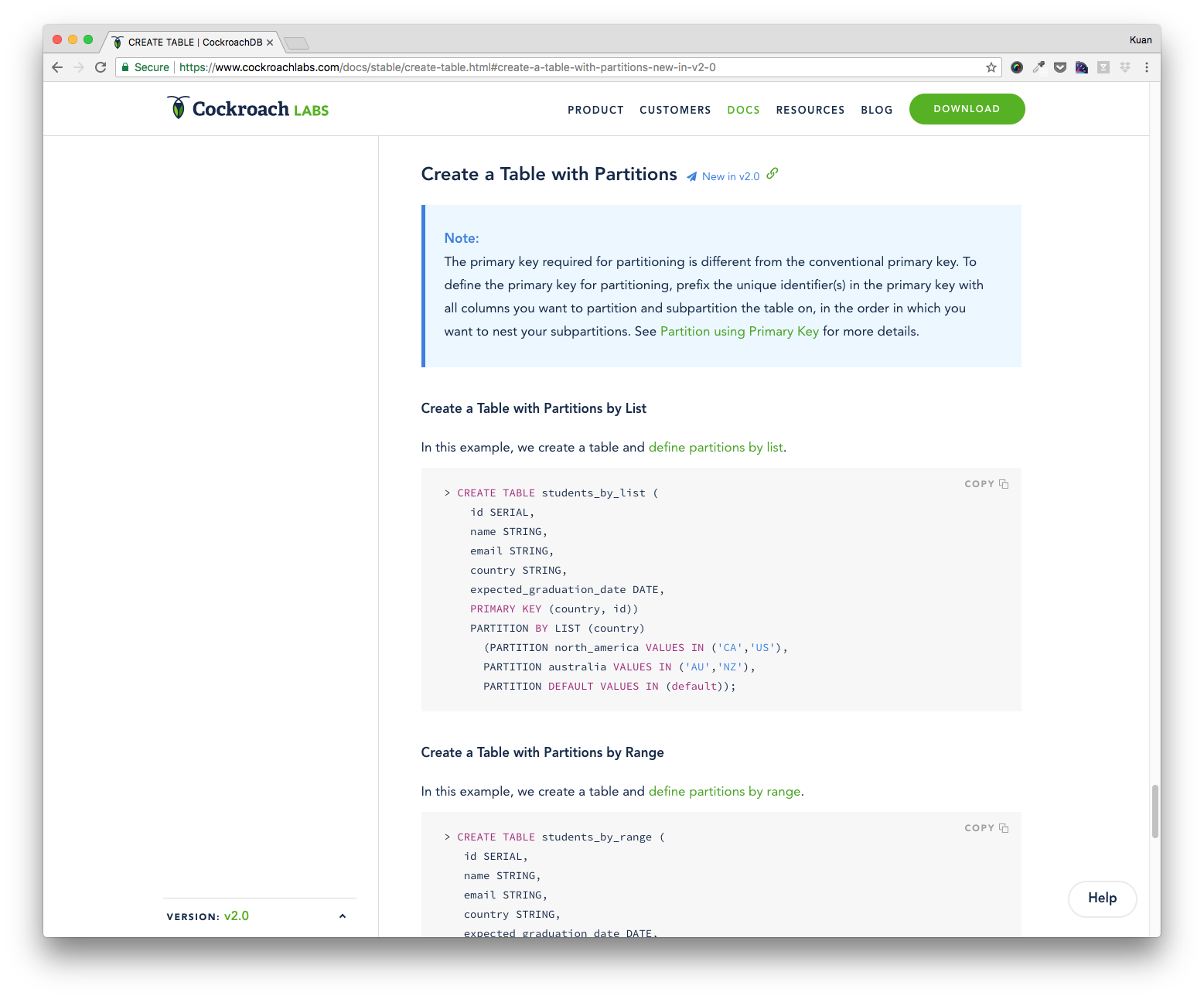Image resolution: width=1204 pixels, height=999 pixels.
Task: Click the round color-wheel extension icon
Action: click(x=1017, y=67)
